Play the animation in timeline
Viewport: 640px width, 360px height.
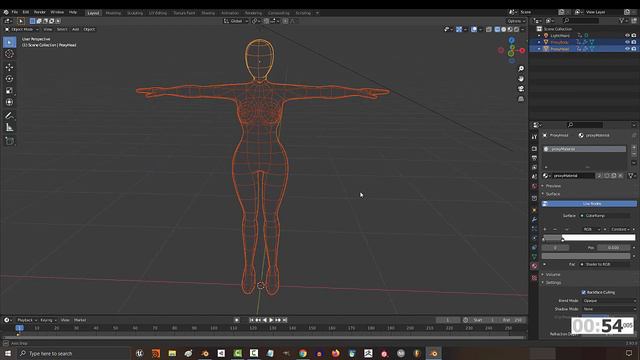coord(271,320)
